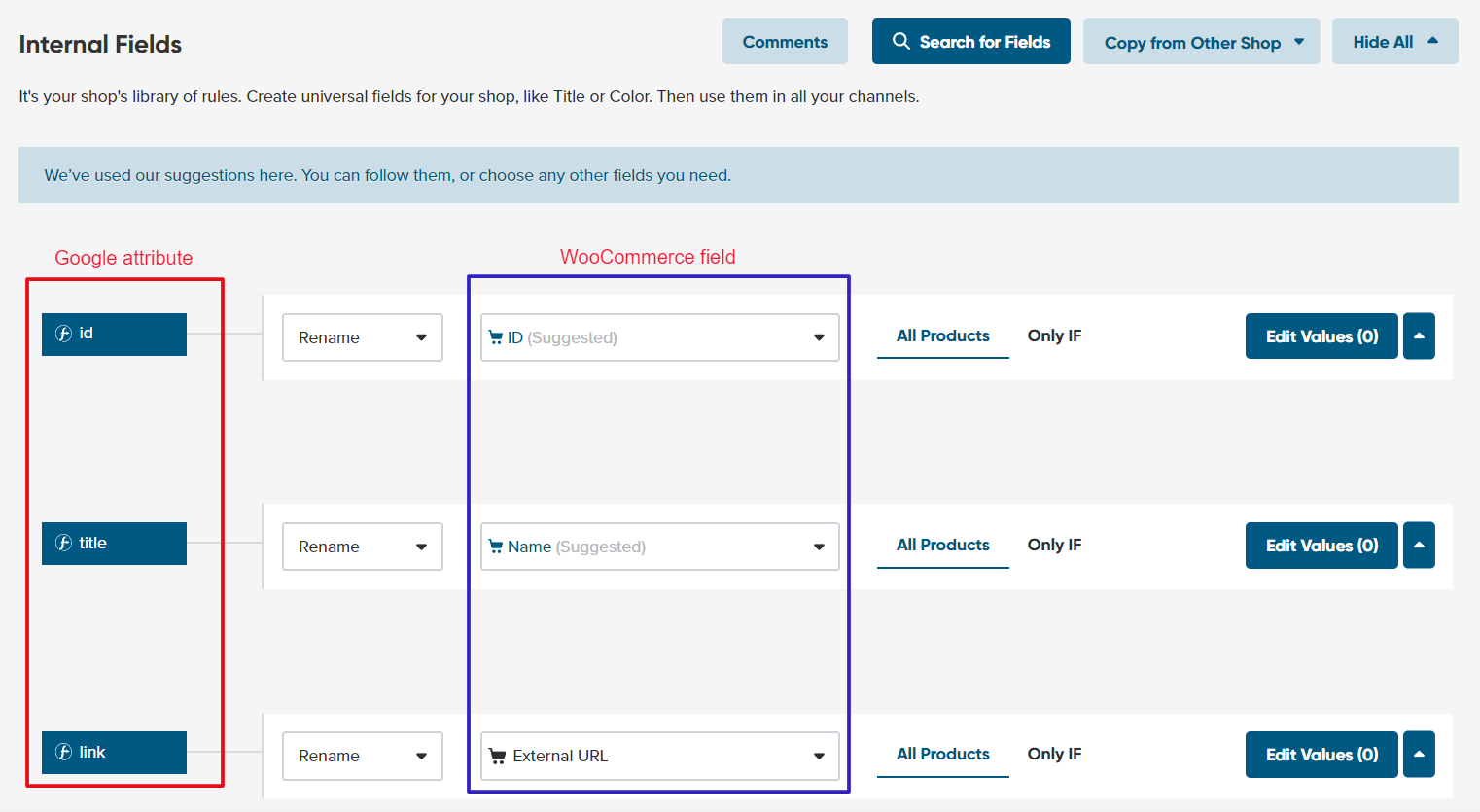Open the ID (Suggested) field dropdown
The image size is (1480, 812).
[660, 337]
